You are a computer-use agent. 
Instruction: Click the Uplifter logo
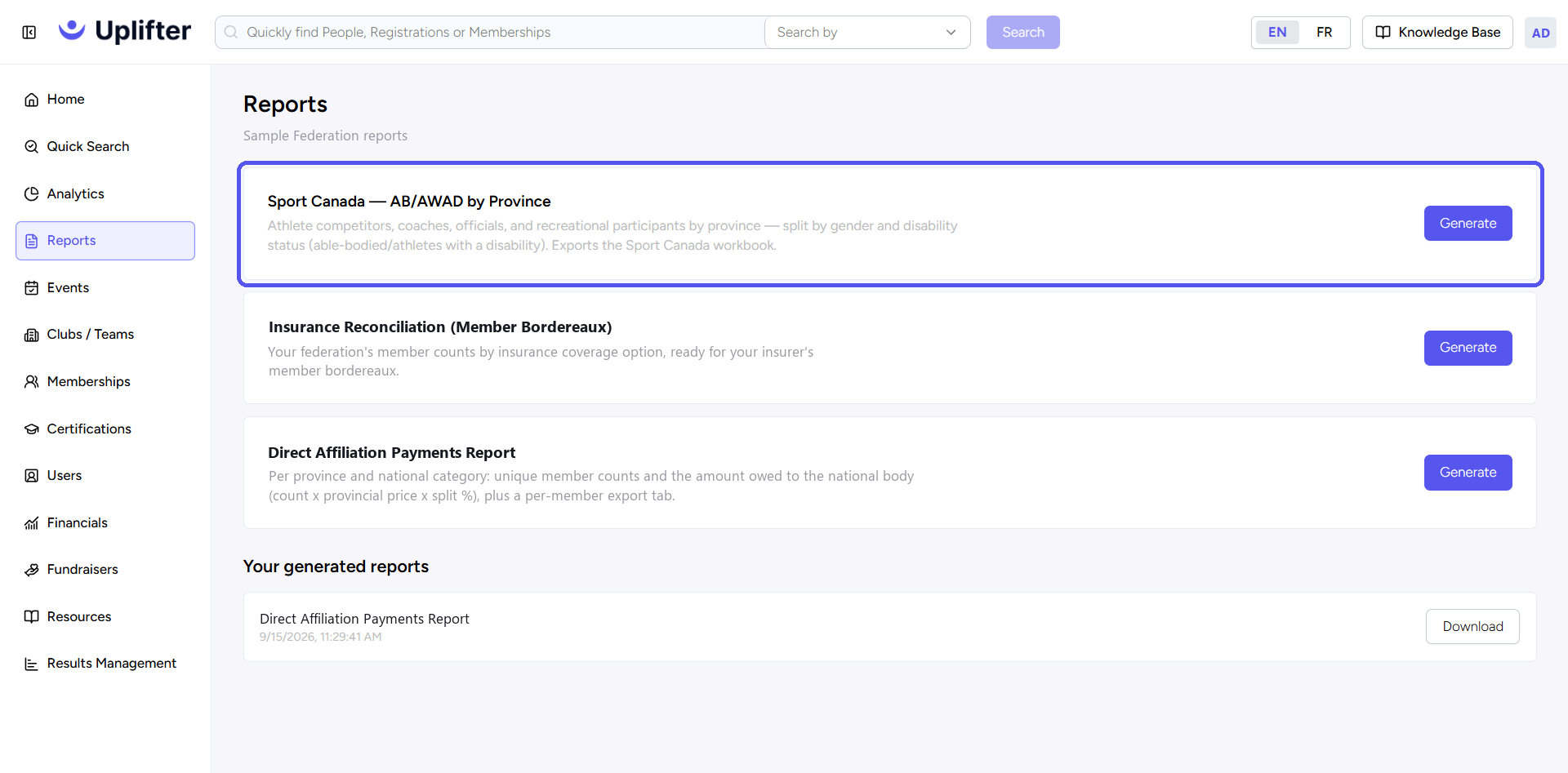125,31
